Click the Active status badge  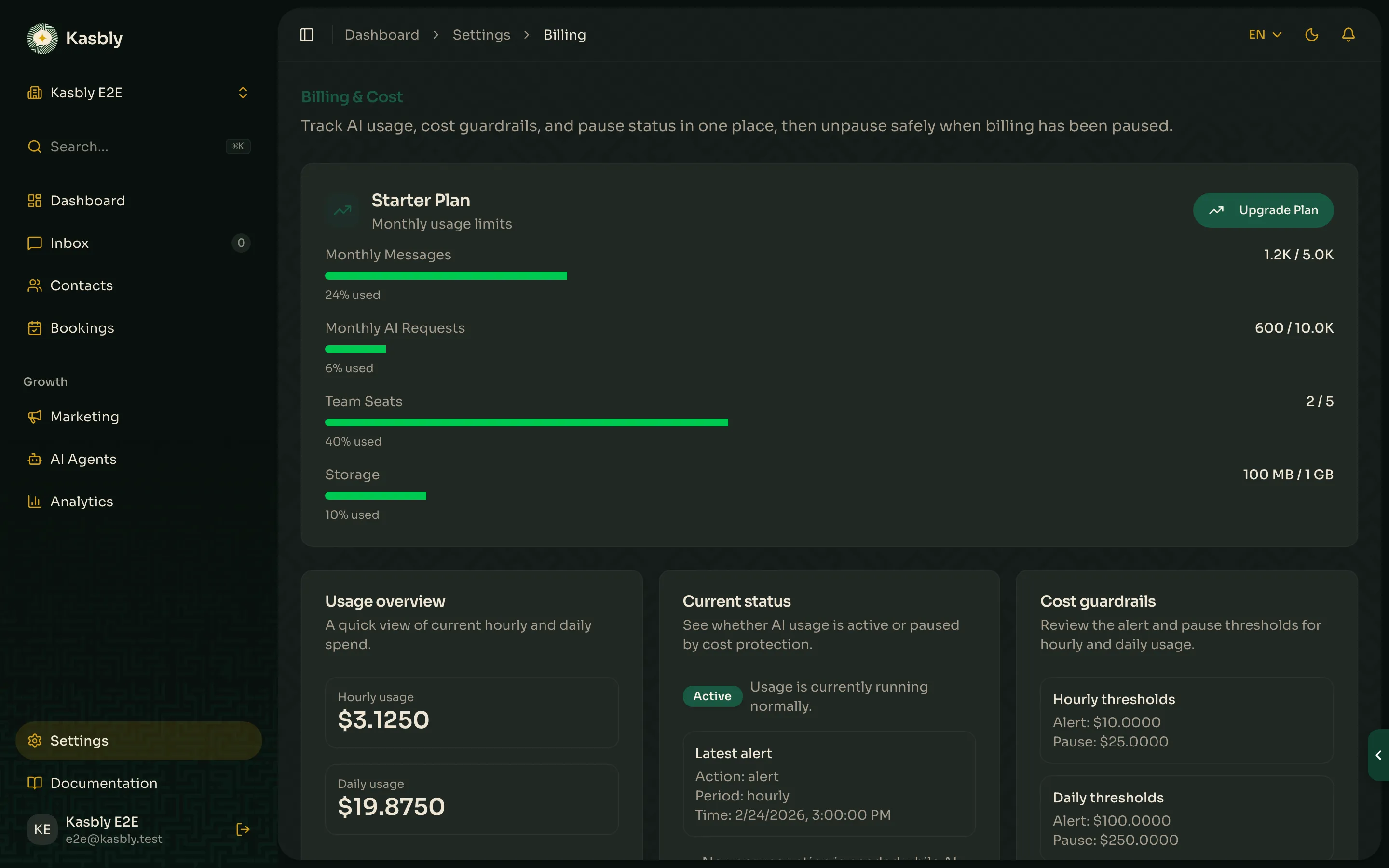click(712, 696)
